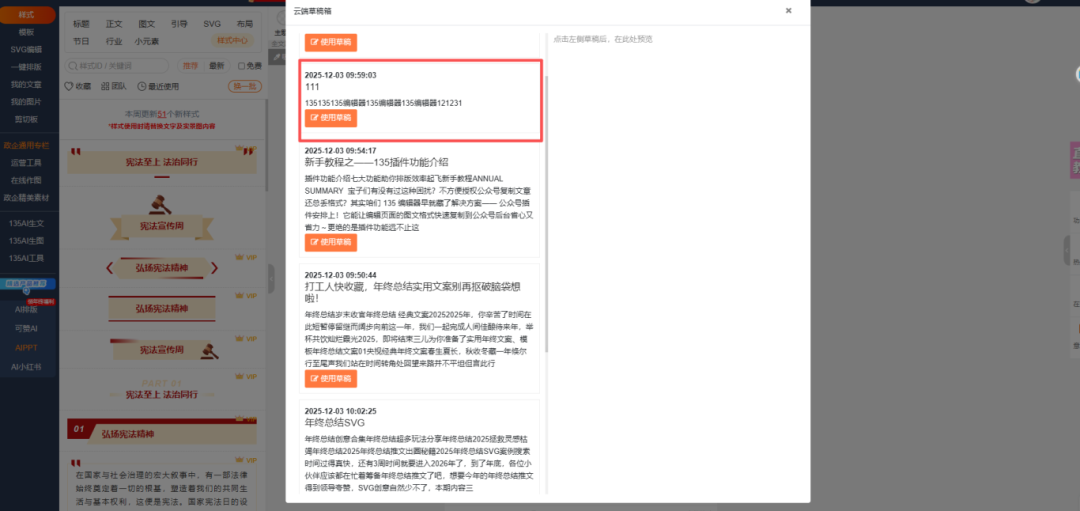The width and height of the screenshot is (1080, 511).
Task: Tick the 免费 checkbox
Action: (x=241, y=66)
